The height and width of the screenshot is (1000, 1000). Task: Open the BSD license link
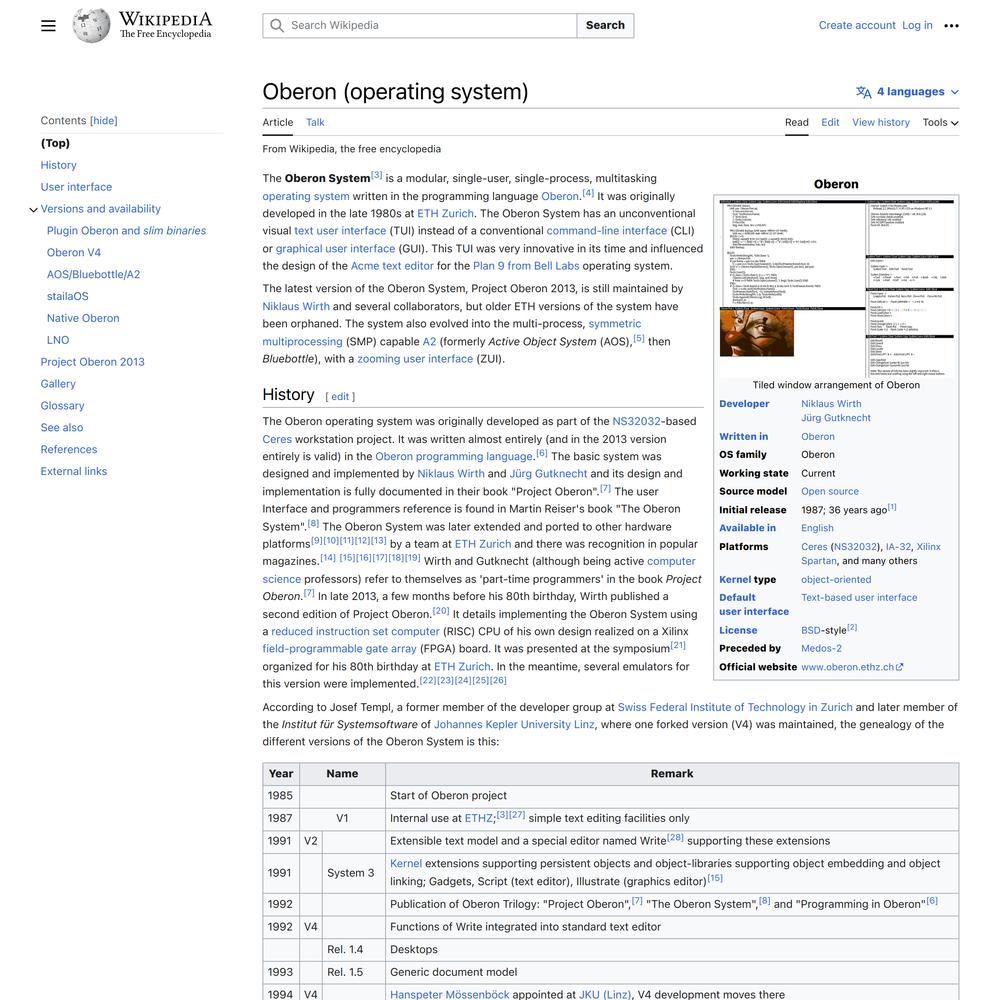point(811,630)
